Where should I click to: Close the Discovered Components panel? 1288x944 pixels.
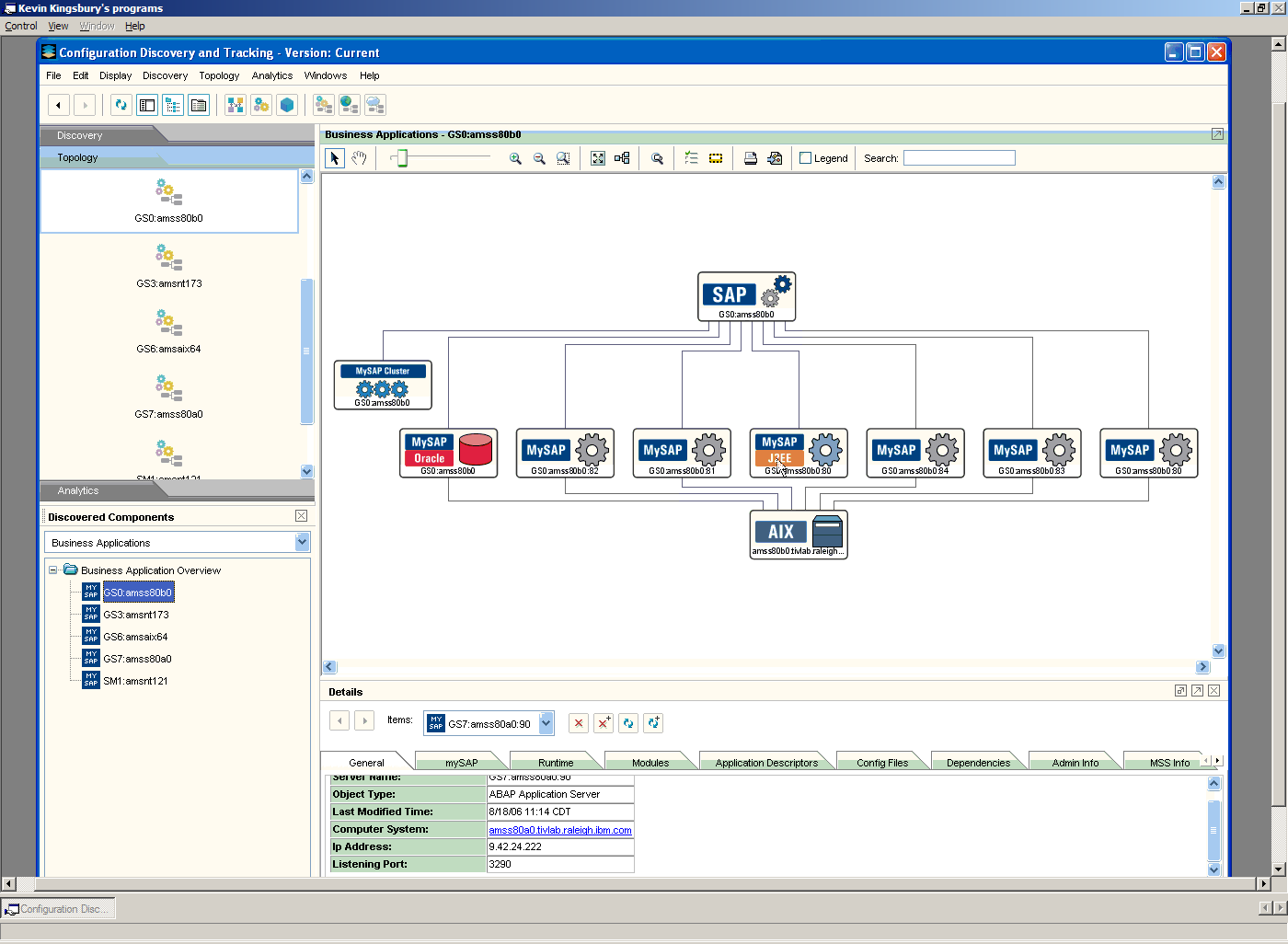[301, 516]
